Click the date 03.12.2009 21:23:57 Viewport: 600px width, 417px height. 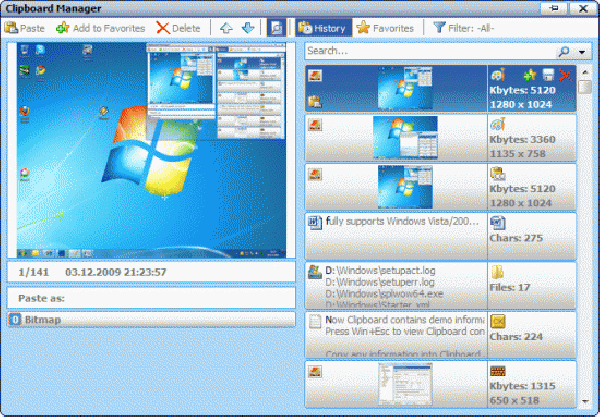tap(115, 272)
